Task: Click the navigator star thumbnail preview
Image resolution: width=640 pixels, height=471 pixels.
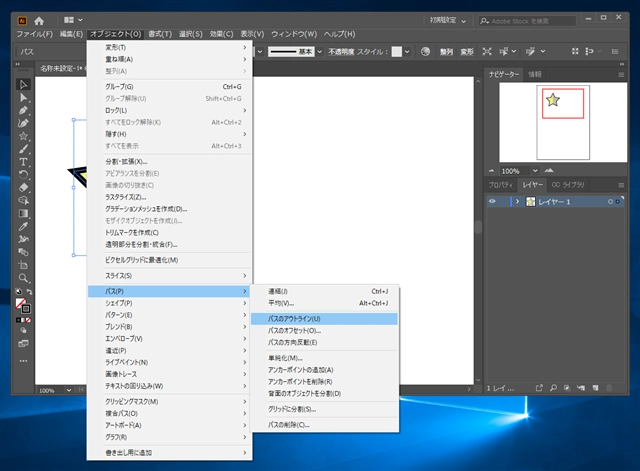Action: [x=552, y=100]
